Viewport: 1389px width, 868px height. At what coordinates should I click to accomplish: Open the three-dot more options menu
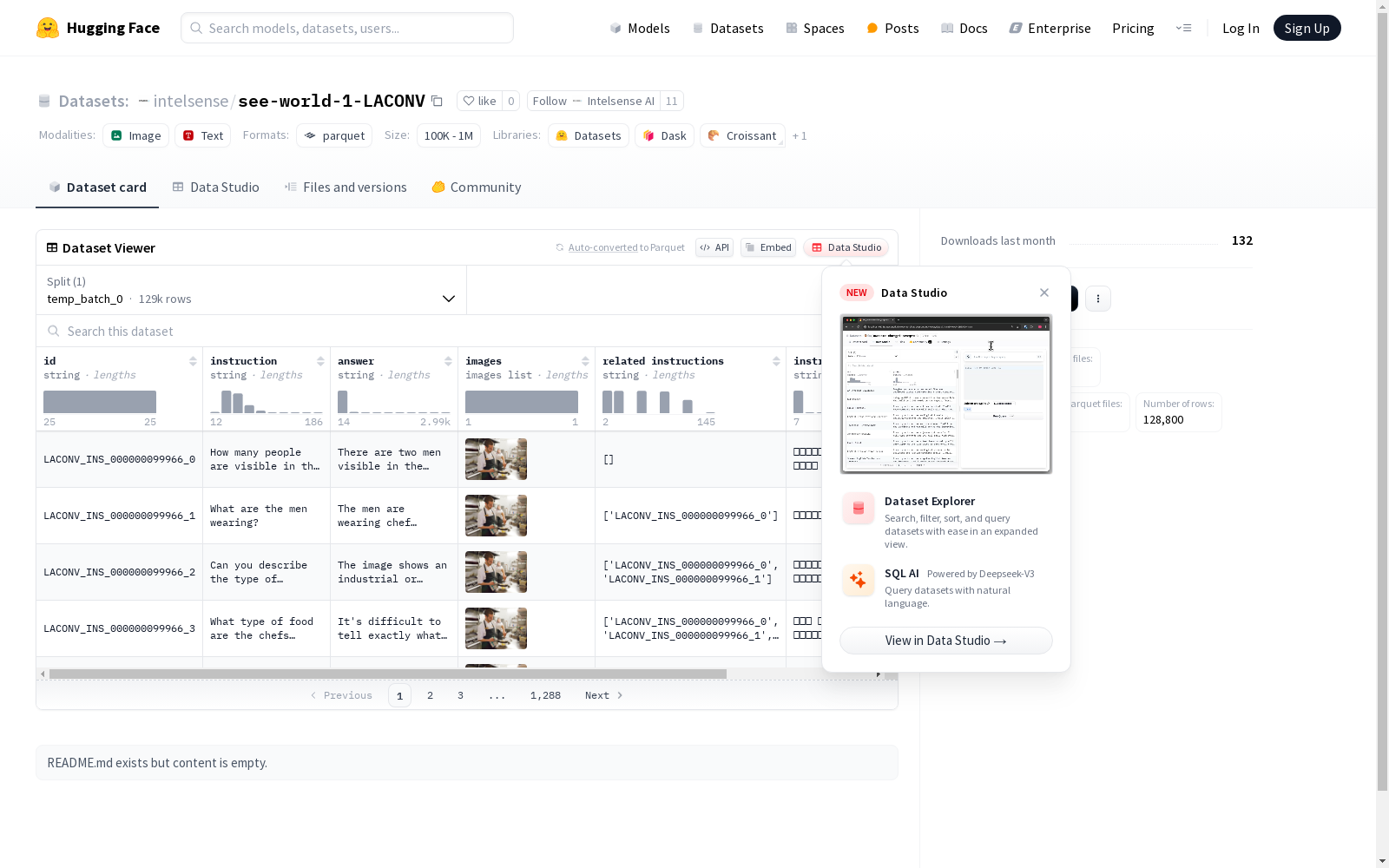tap(1098, 299)
